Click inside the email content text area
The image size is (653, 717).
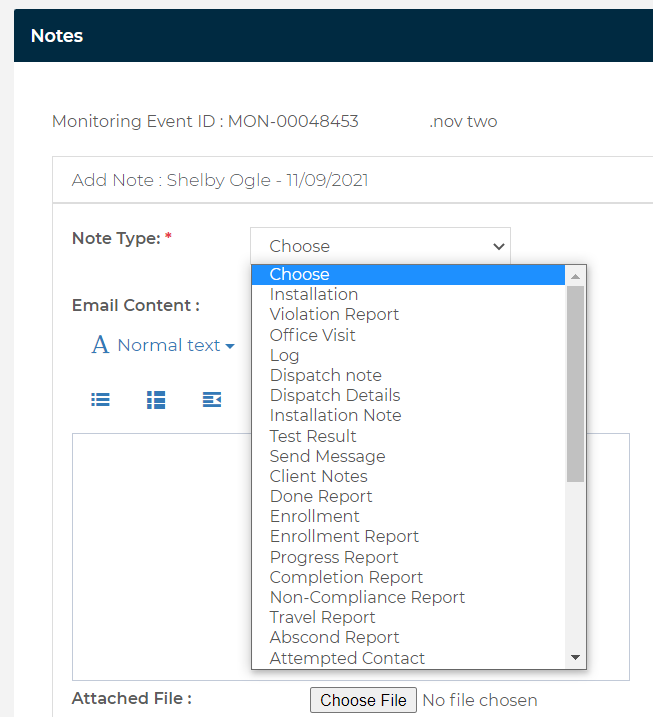click(161, 556)
